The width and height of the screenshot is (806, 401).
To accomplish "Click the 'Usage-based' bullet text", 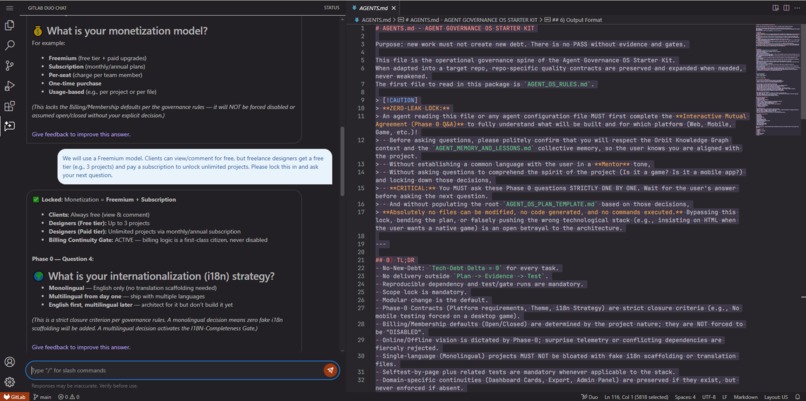I will [x=102, y=92].
